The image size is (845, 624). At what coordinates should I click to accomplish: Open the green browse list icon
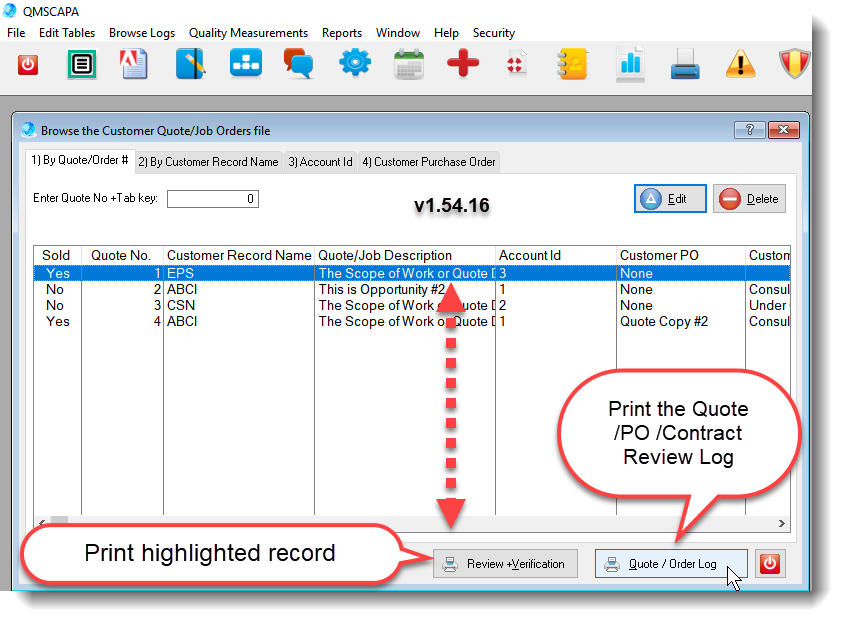pyautogui.click(x=81, y=62)
